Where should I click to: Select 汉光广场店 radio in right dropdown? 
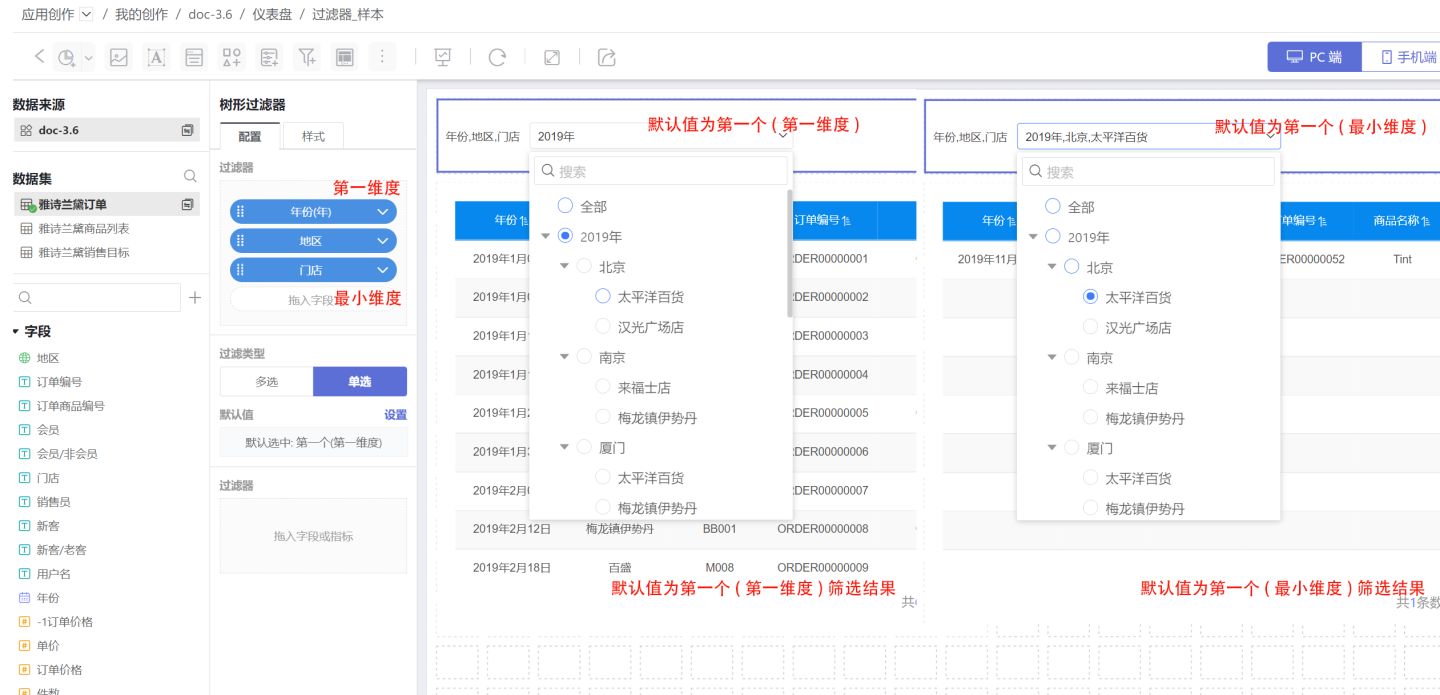click(x=1091, y=327)
